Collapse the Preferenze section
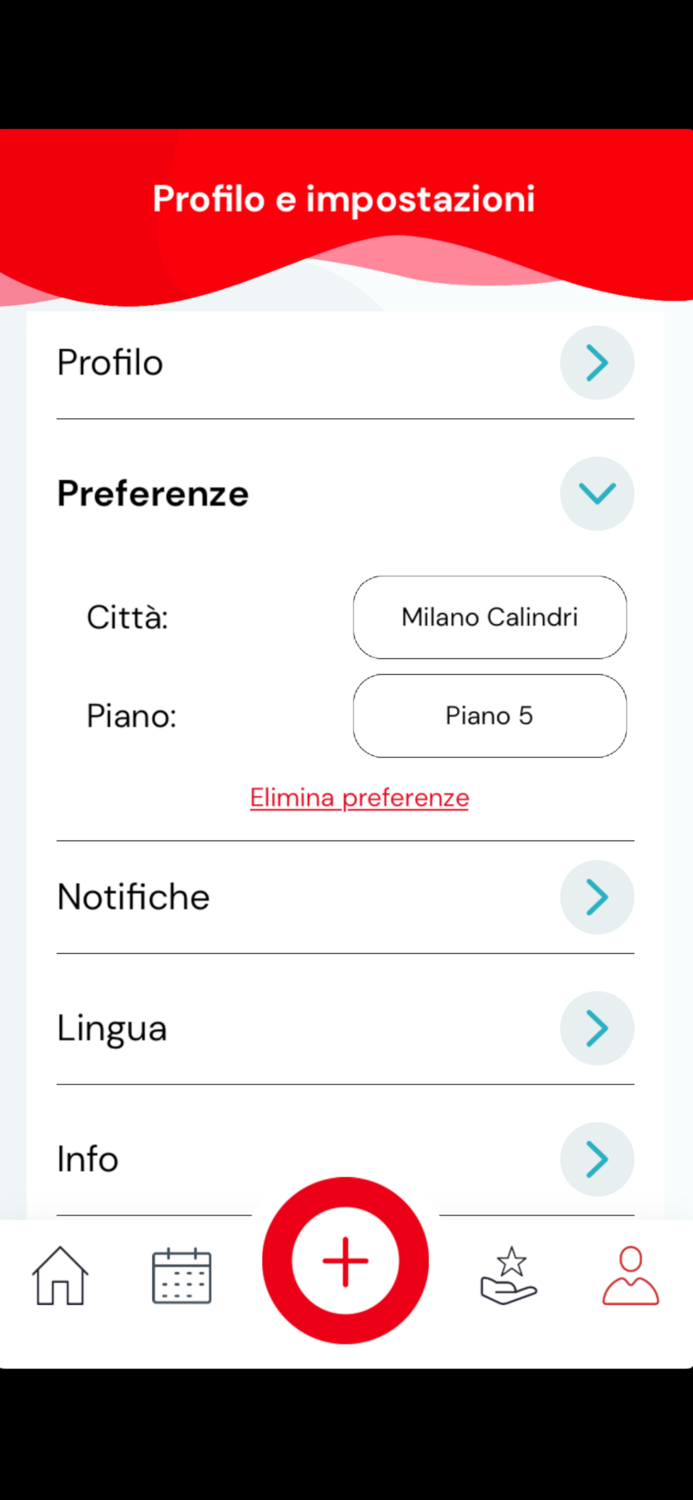The image size is (693, 1500). (597, 493)
